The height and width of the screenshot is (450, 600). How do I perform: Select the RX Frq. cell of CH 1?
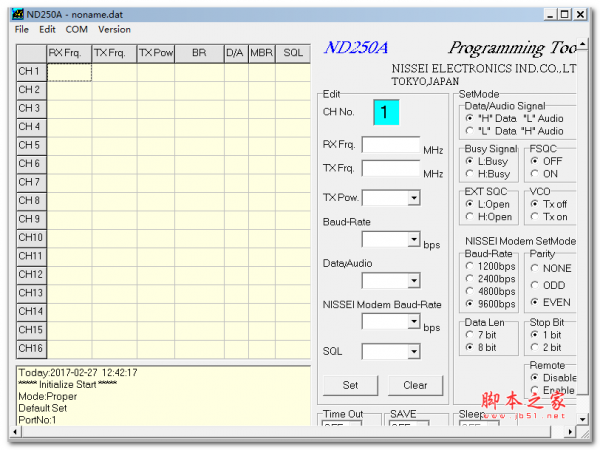(69, 72)
